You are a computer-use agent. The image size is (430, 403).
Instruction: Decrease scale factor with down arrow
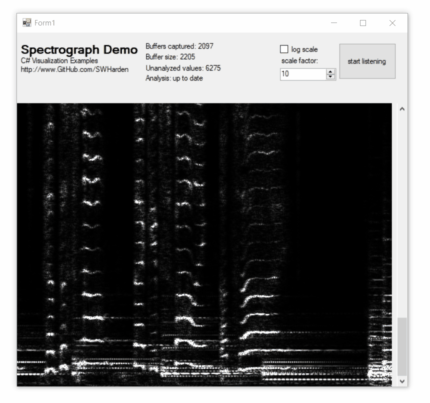click(x=330, y=77)
